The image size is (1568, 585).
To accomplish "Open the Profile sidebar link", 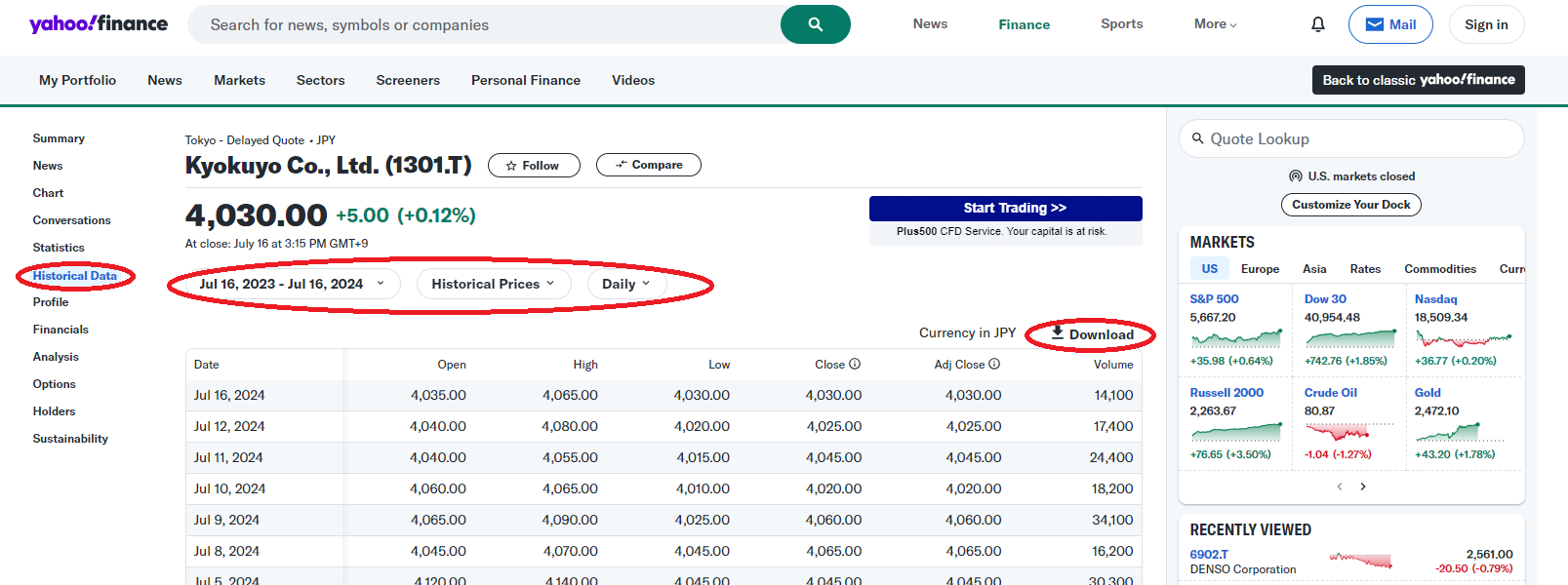I will pyautogui.click(x=51, y=302).
